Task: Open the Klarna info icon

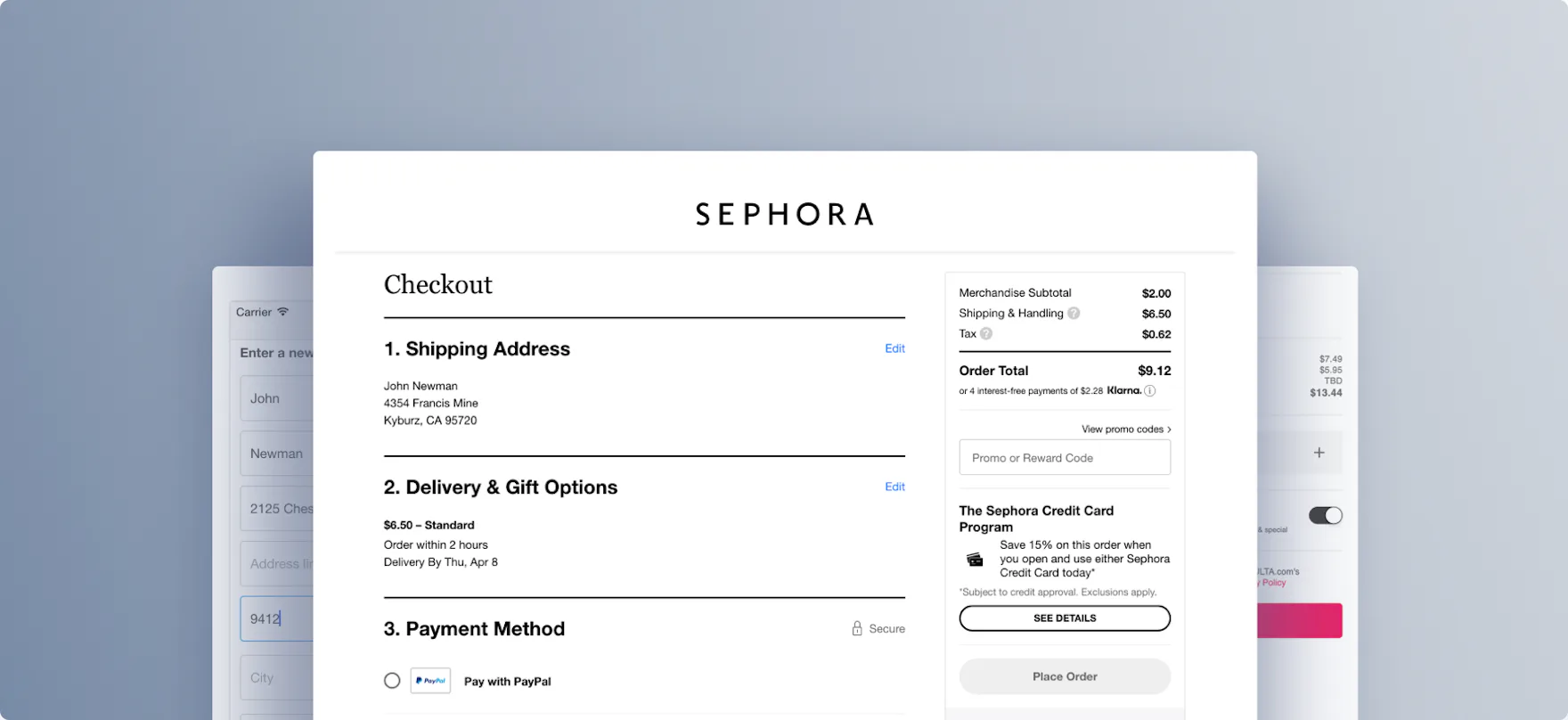Action: pyautogui.click(x=1149, y=390)
